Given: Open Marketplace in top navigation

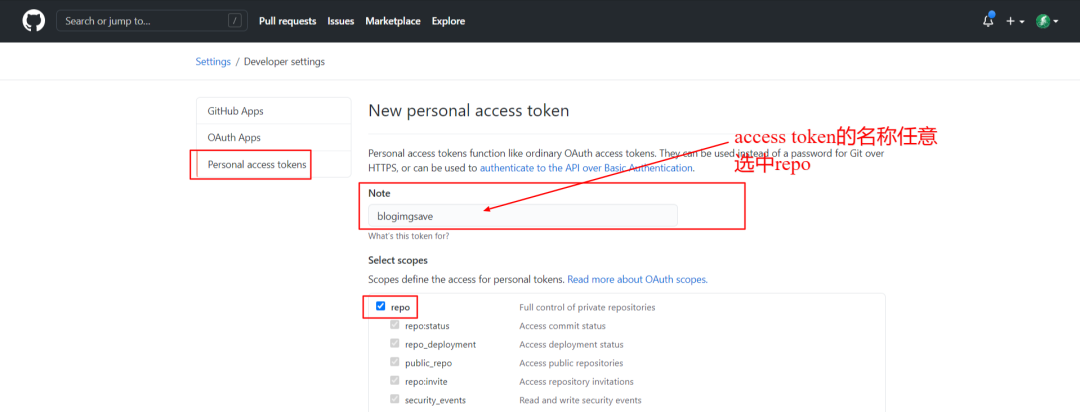Looking at the screenshot, I should point(393,21).
